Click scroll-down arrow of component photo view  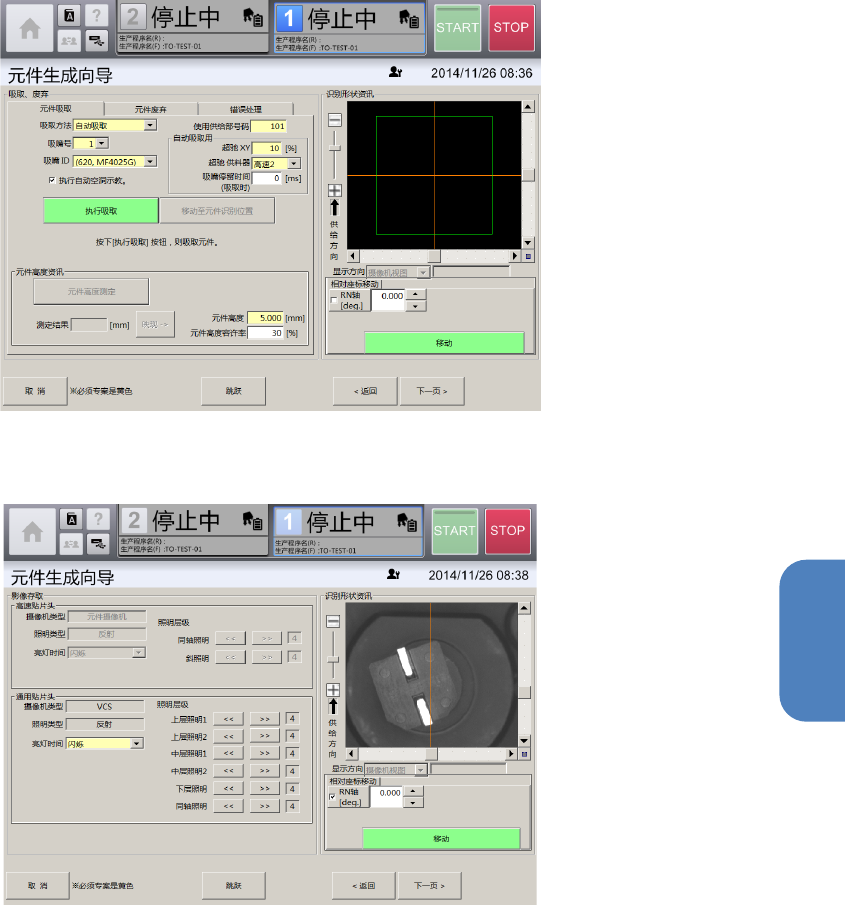(524, 741)
